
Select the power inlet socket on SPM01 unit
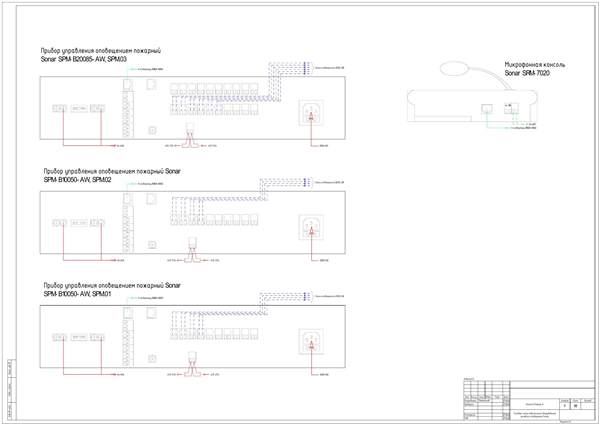point(311,341)
